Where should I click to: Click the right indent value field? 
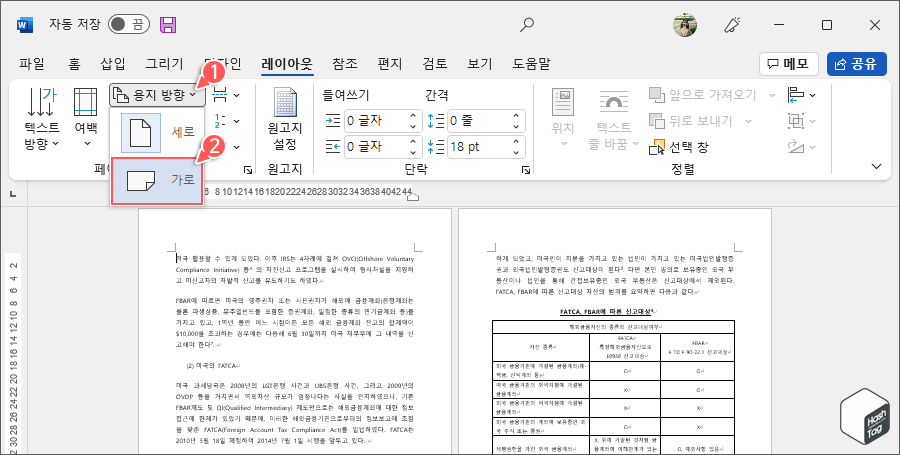click(374, 147)
